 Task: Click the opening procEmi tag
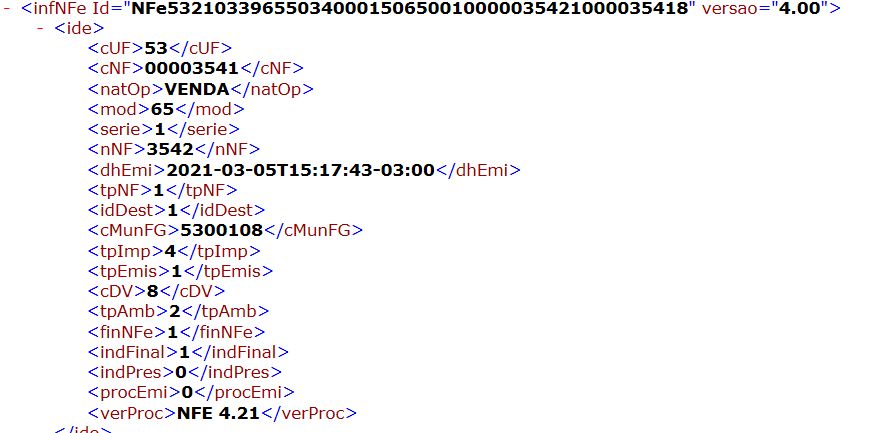pyautogui.click(x=135, y=392)
